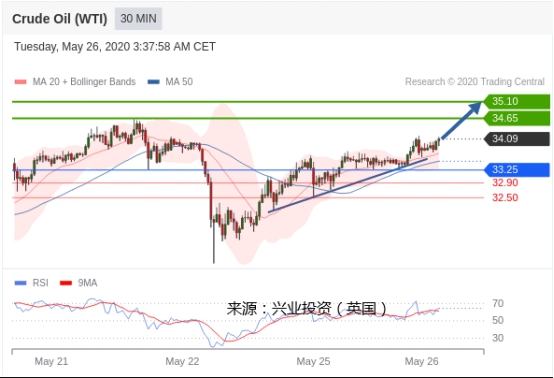Select the 34.65 green resistance price tag
The height and width of the screenshot is (378, 554).
(517, 118)
